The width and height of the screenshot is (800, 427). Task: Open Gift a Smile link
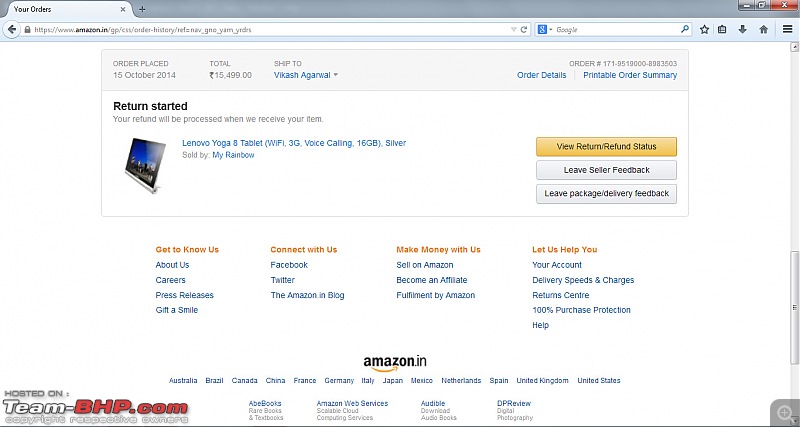177,310
